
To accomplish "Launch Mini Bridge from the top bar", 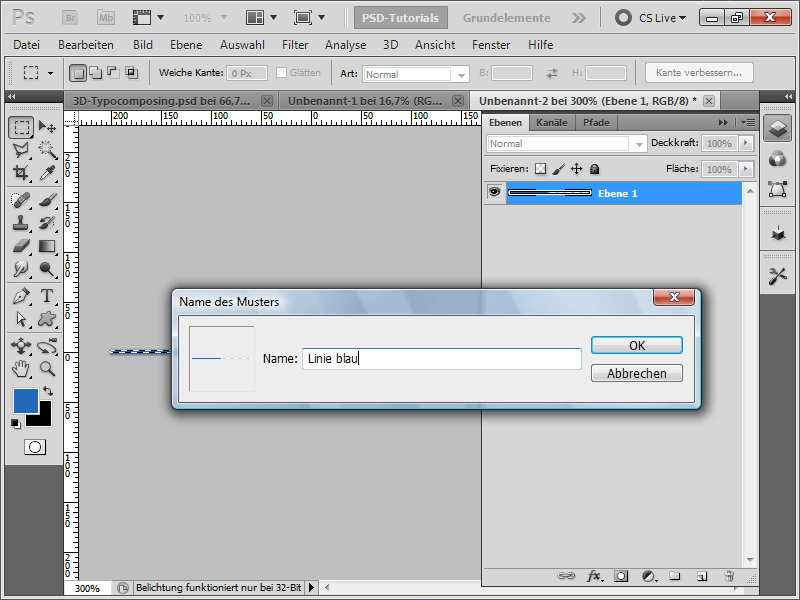I will [x=106, y=18].
